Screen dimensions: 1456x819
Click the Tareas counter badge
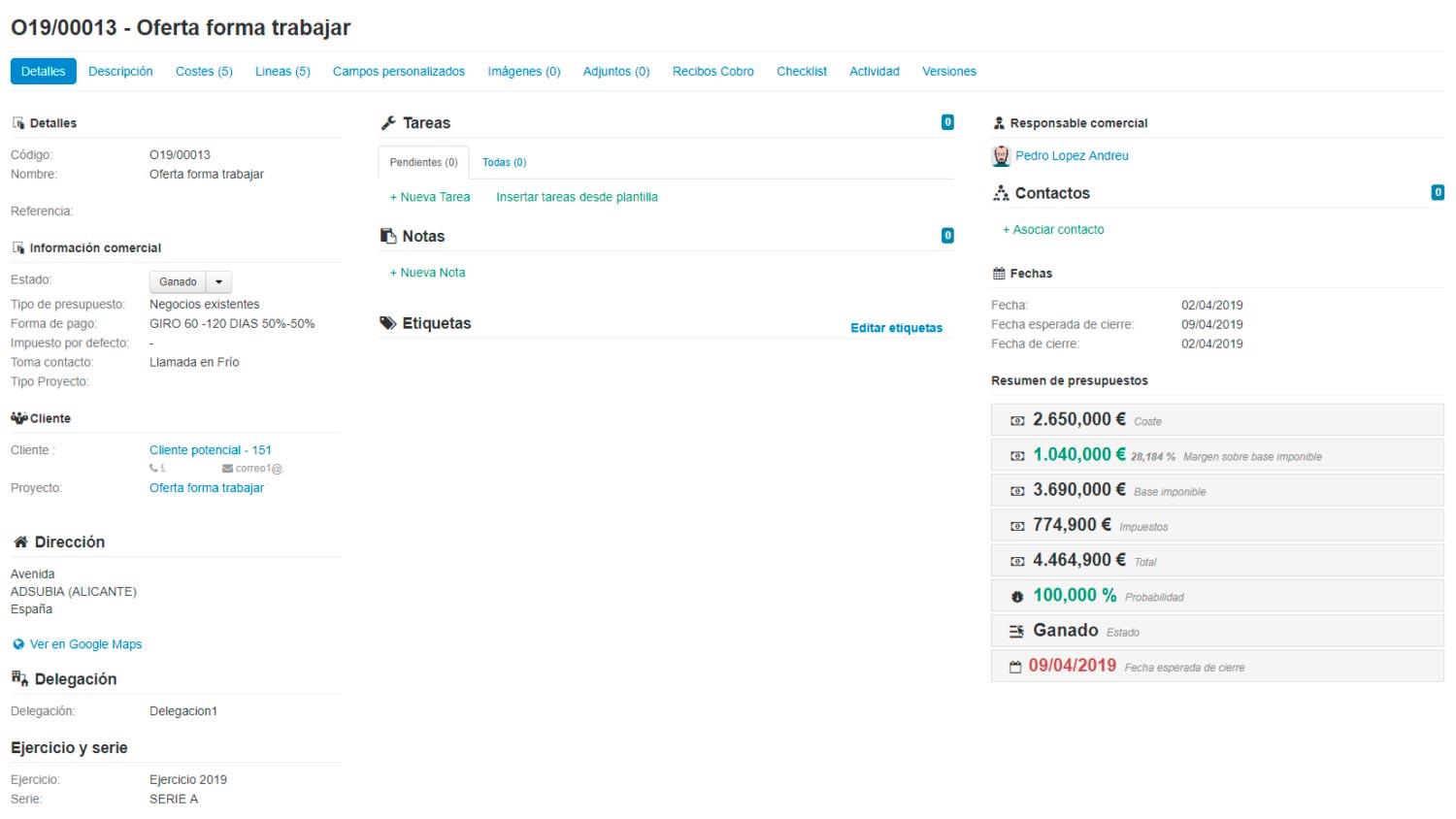pyautogui.click(x=947, y=122)
